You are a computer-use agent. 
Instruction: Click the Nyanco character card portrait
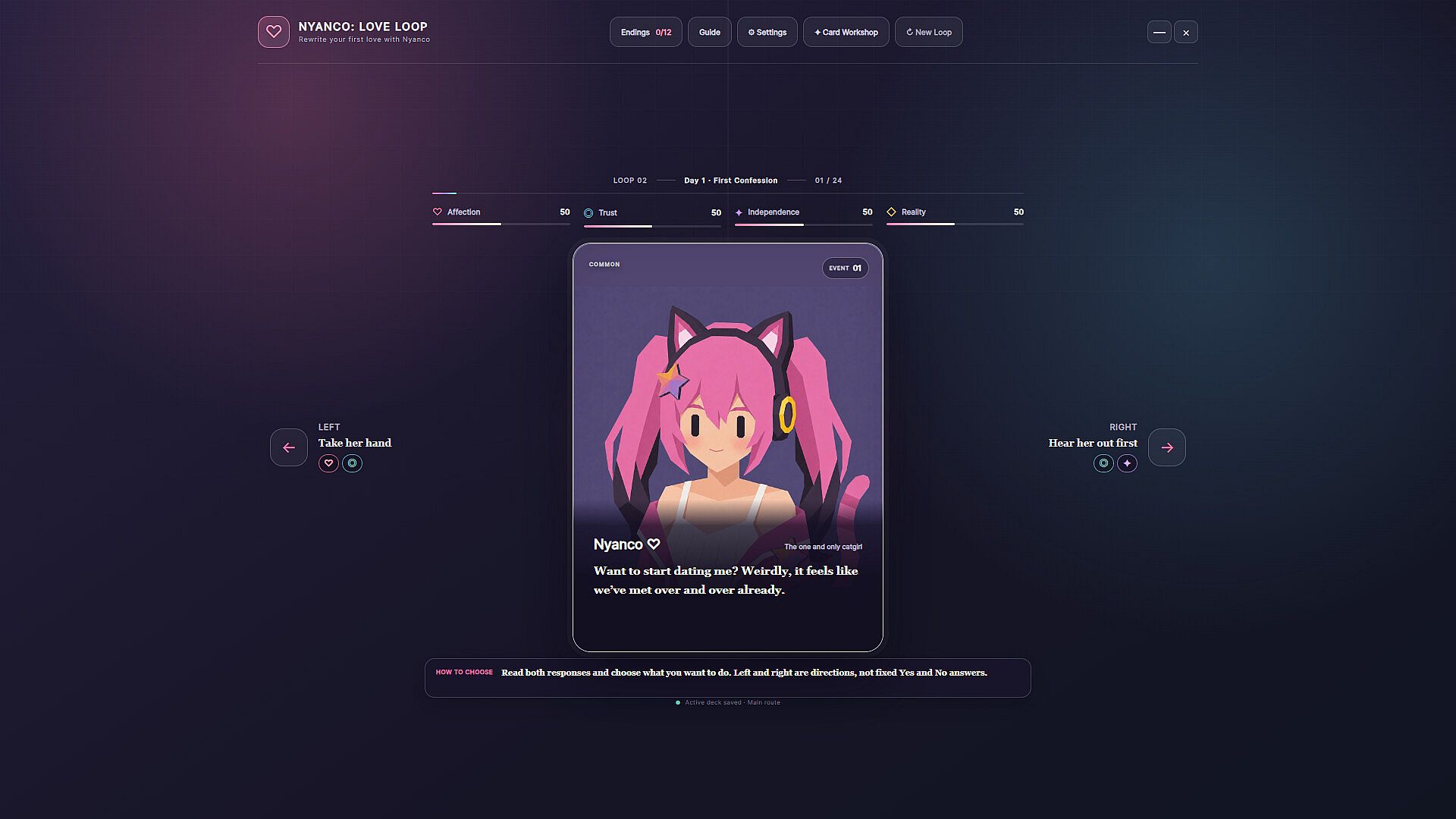pos(727,409)
